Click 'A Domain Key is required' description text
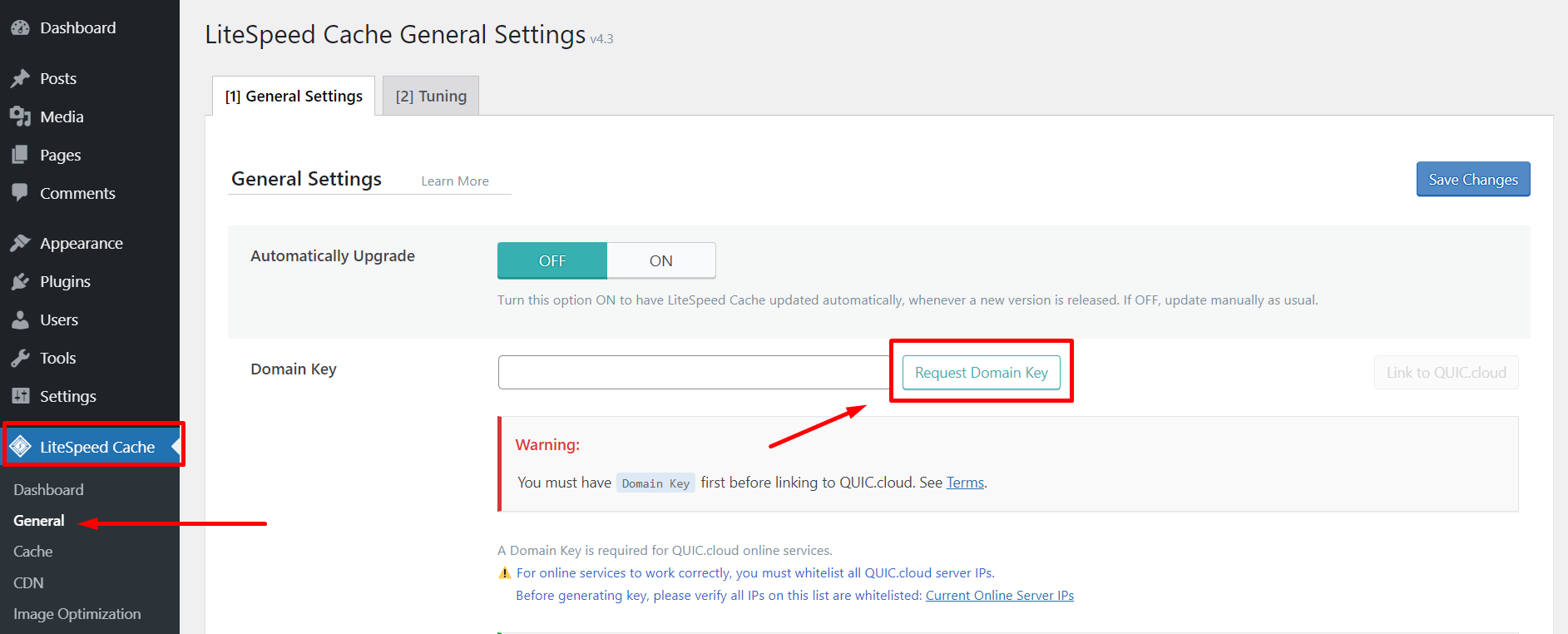Image resolution: width=1568 pixels, height=634 pixels. coord(665,550)
